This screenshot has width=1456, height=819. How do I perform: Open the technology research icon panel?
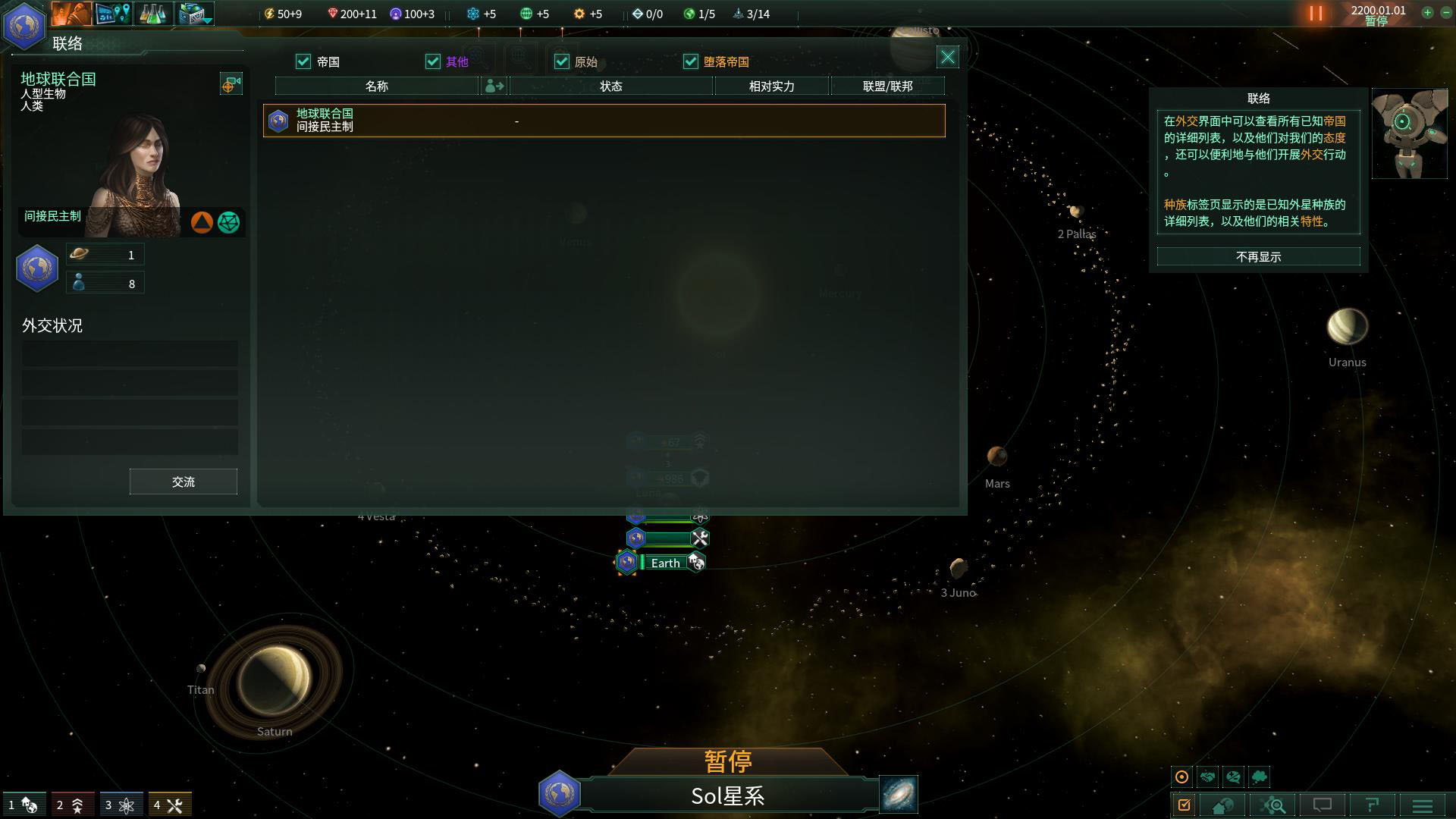[x=155, y=13]
